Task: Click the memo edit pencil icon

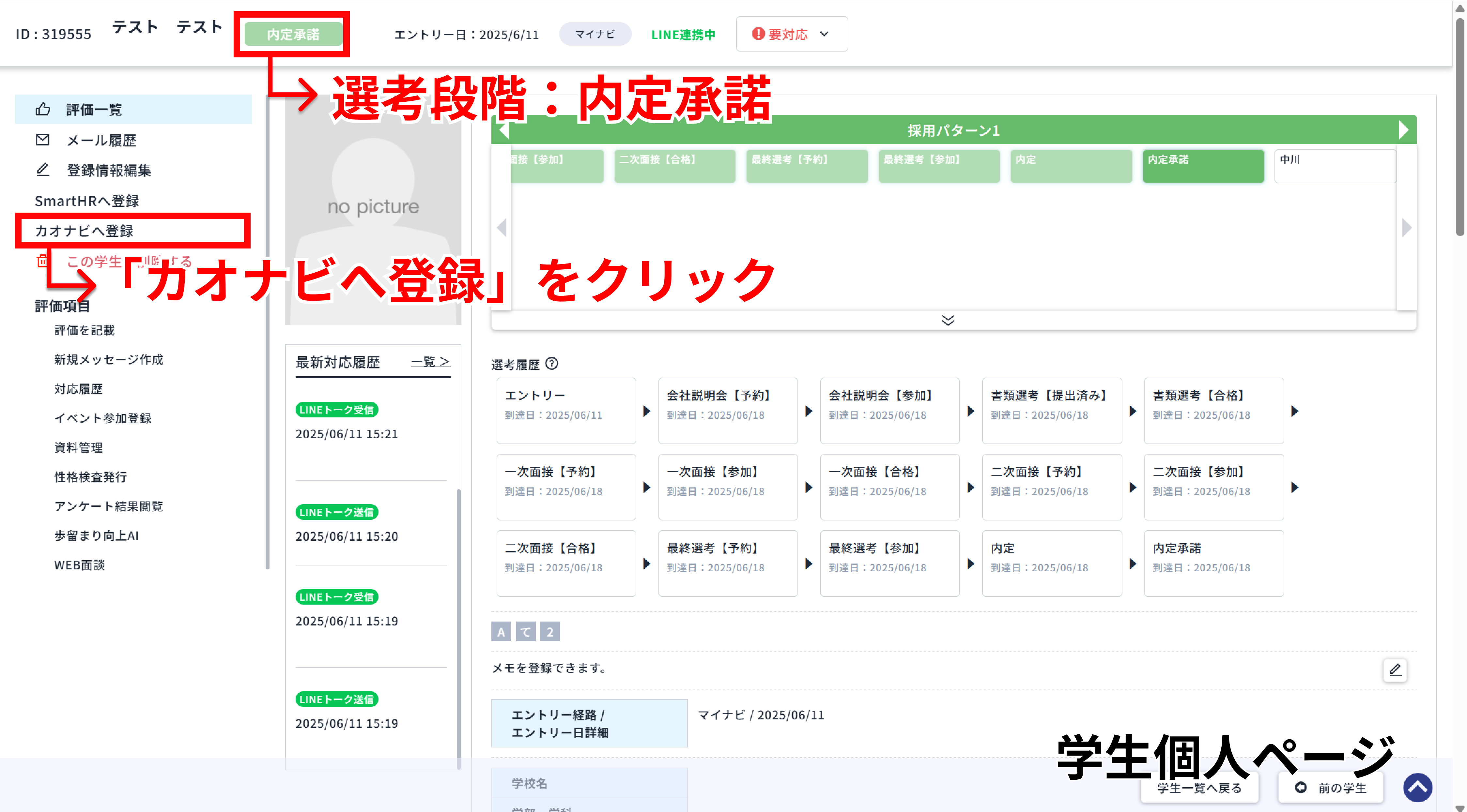Action: pos(1395,670)
